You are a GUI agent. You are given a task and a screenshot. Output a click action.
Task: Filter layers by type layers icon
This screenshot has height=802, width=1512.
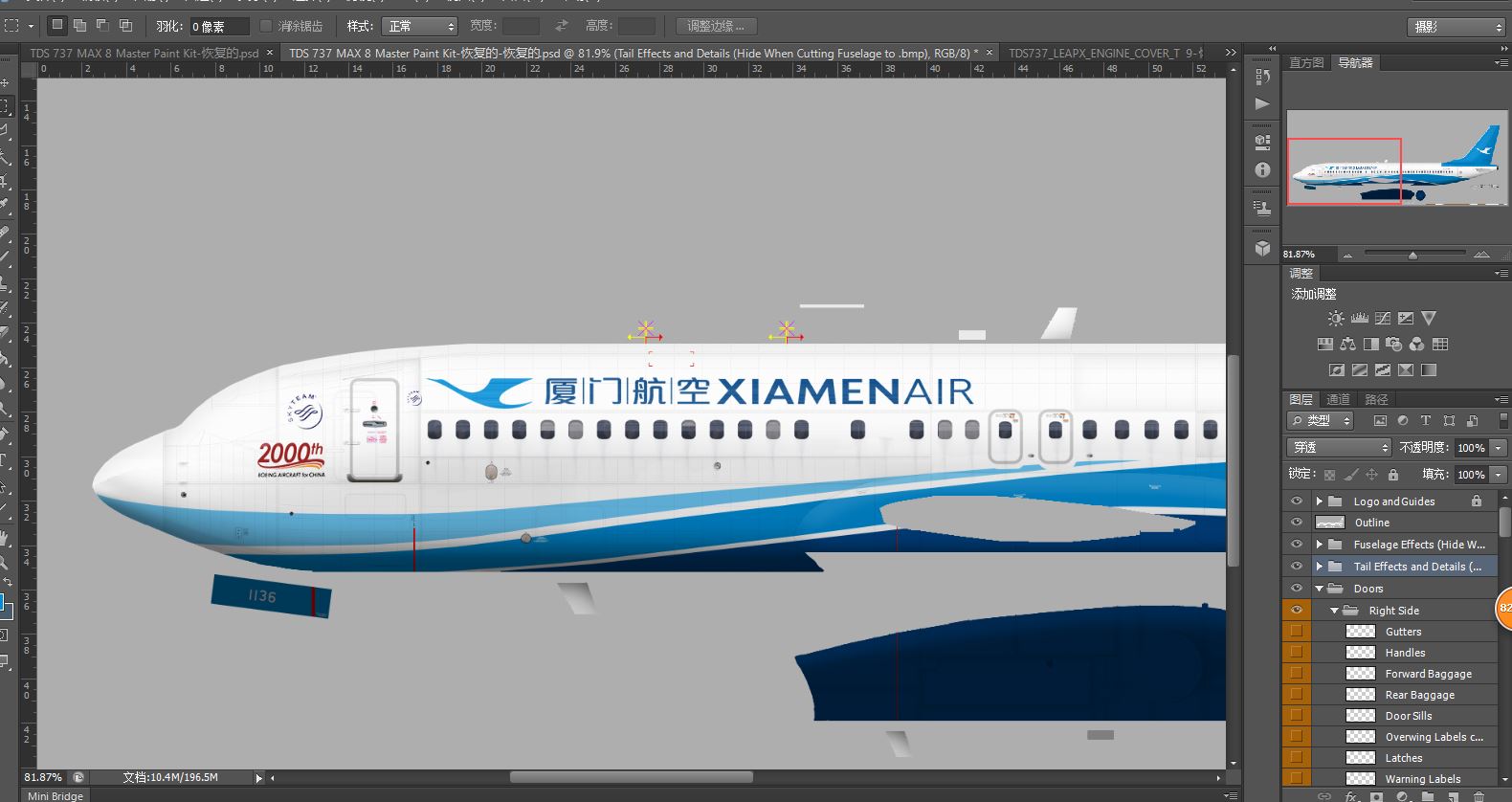(1426, 421)
